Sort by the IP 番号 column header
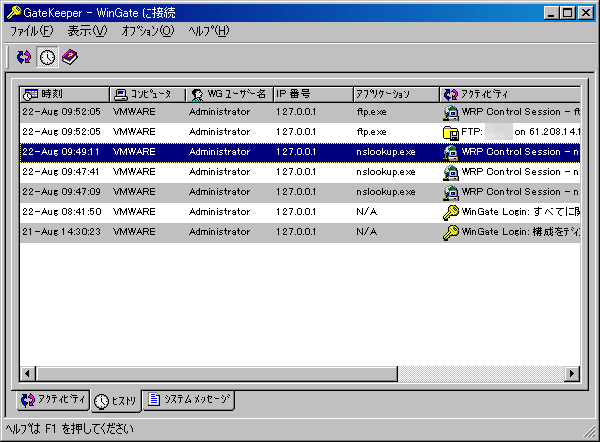600x442 pixels. pyautogui.click(x=313, y=94)
